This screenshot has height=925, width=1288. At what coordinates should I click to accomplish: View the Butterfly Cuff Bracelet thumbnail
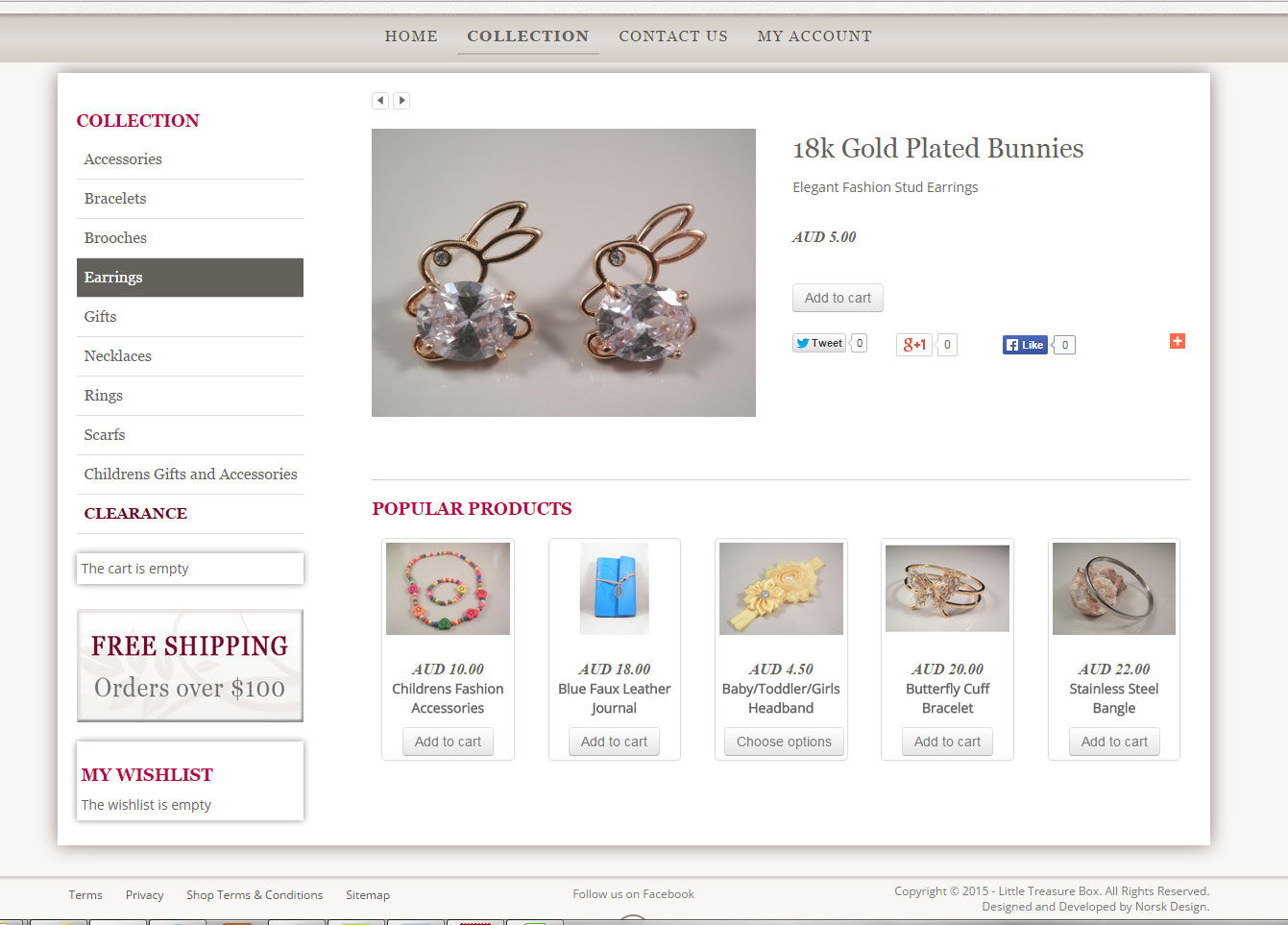point(947,588)
